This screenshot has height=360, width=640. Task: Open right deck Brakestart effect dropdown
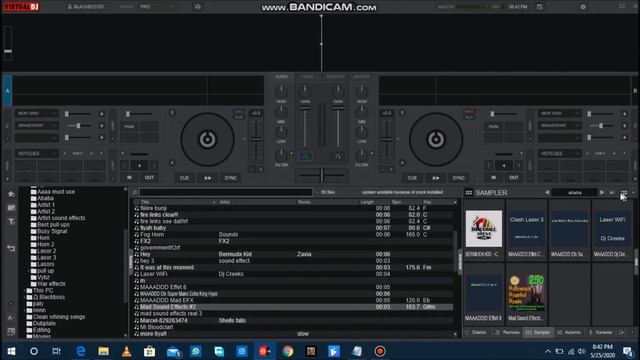point(559,125)
